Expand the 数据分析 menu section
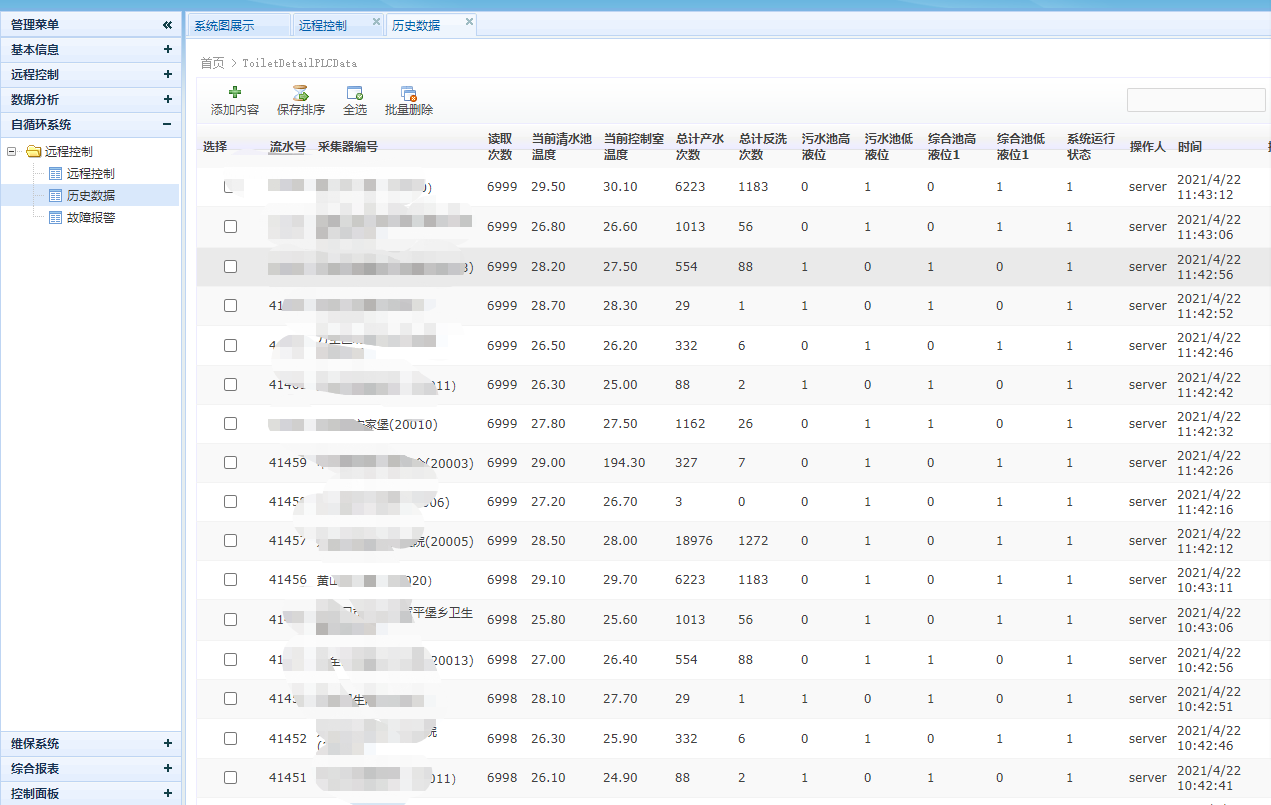The width and height of the screenshot is (1271, 805). [x=167, y=99]
